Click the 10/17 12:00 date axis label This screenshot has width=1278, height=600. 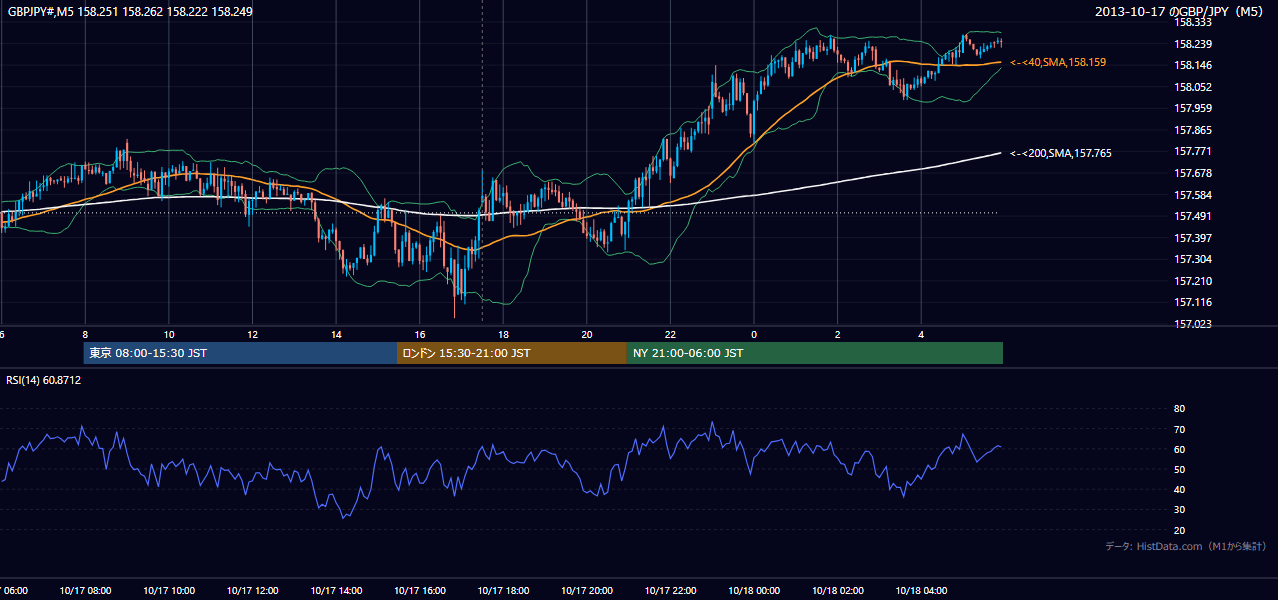pos(253,591)
